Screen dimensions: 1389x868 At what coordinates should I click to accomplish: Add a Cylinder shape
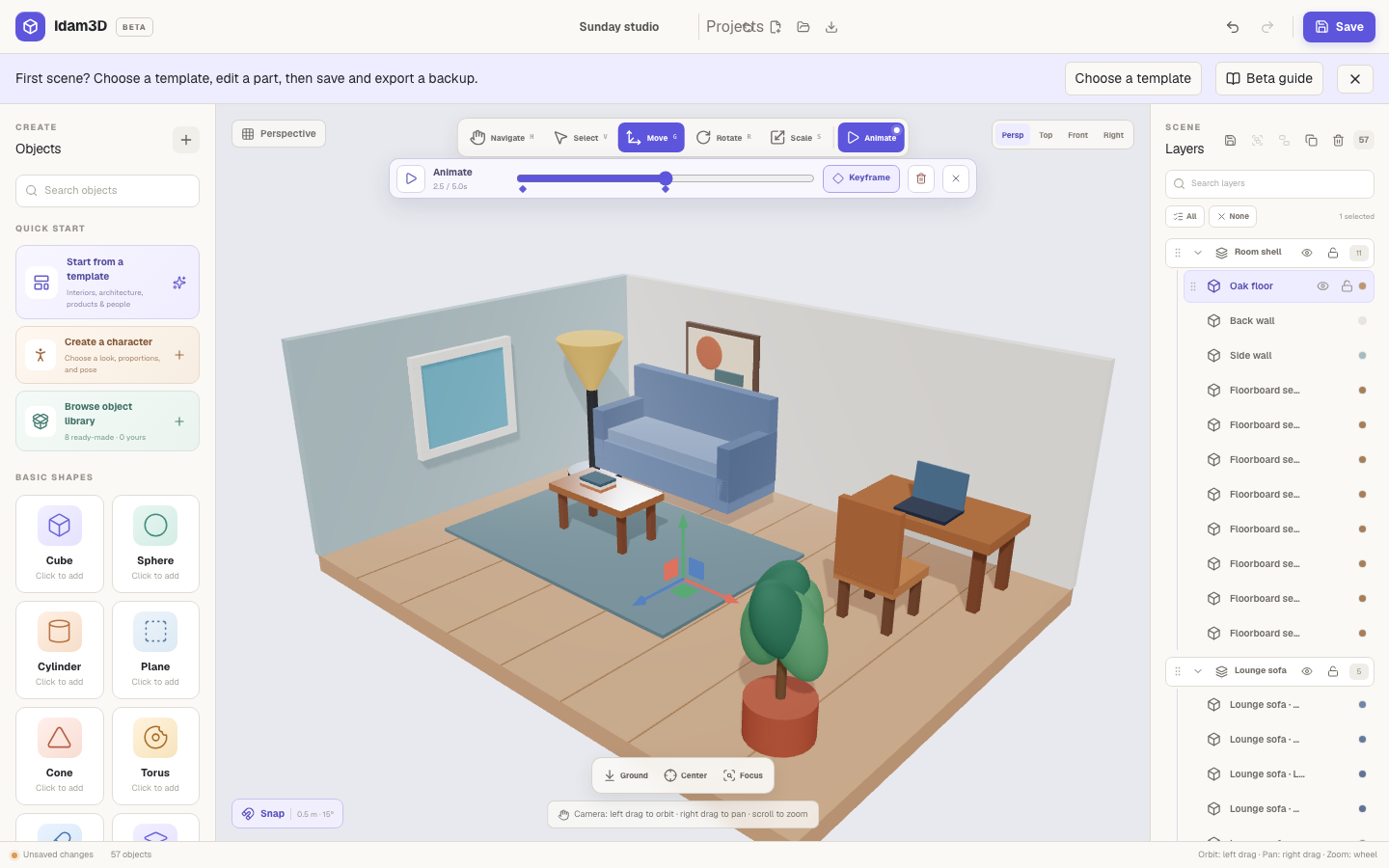(60, 650)
